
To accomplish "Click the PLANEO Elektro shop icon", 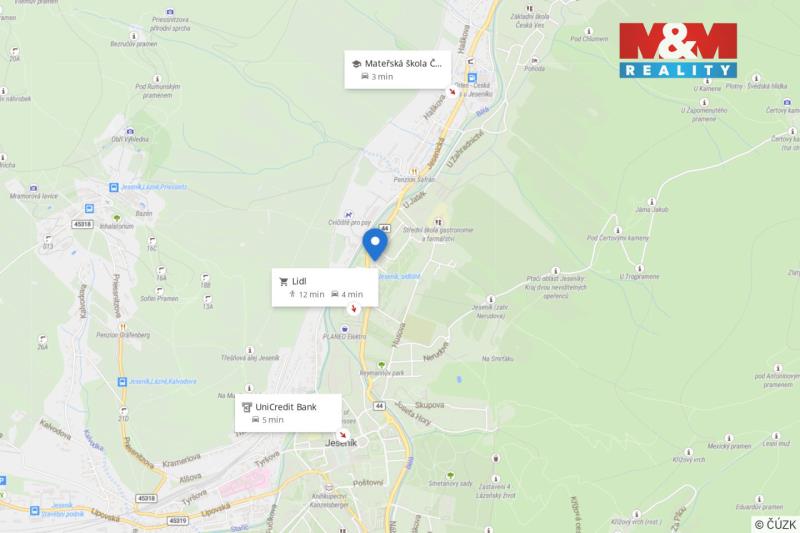I will 344,328.
